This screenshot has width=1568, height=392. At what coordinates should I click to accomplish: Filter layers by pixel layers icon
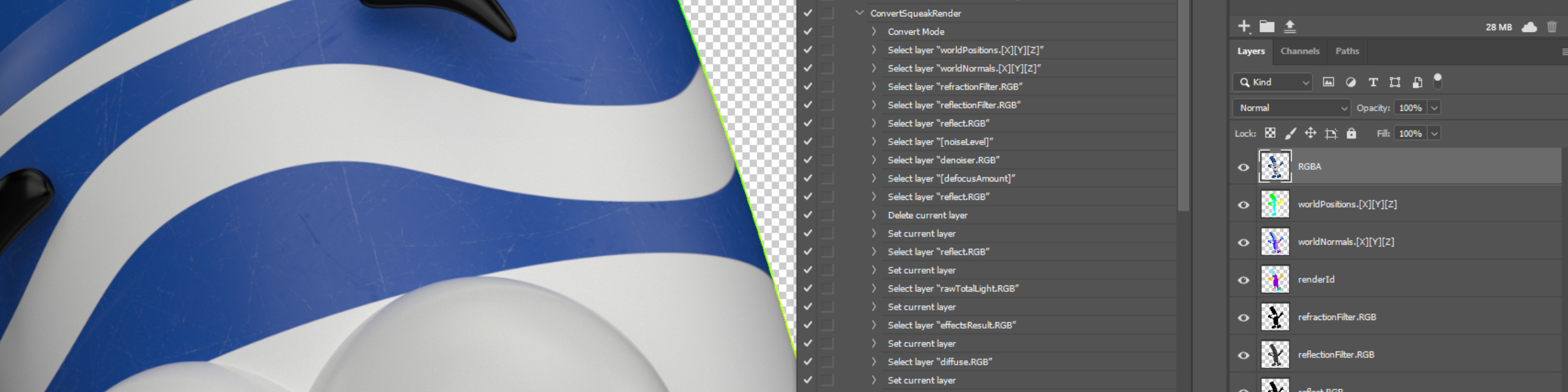(1328, 82)
